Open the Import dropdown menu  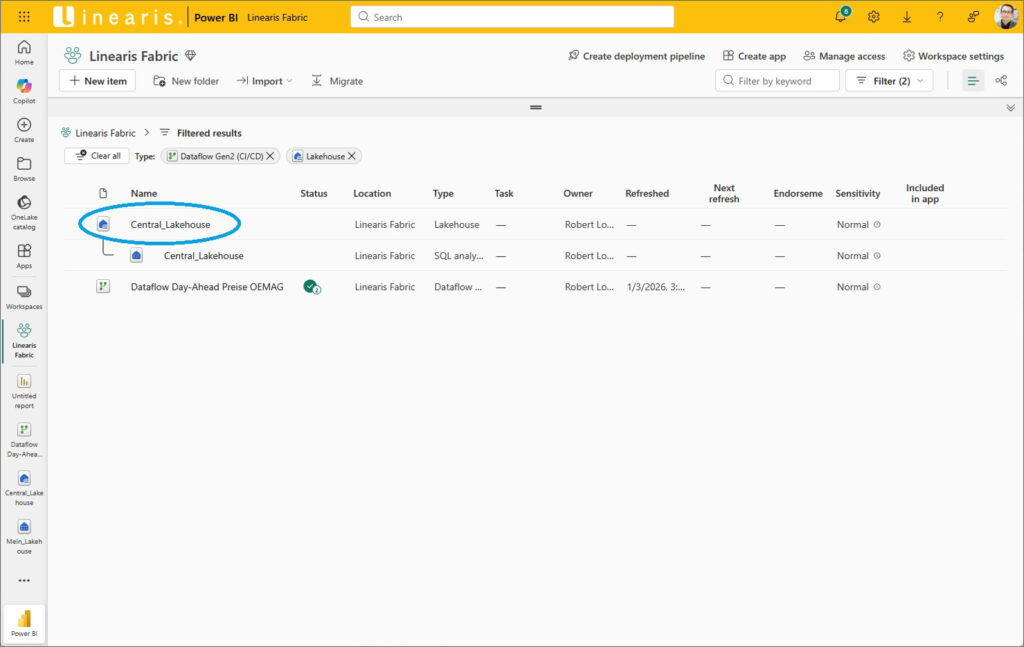(x=265, y=81)
